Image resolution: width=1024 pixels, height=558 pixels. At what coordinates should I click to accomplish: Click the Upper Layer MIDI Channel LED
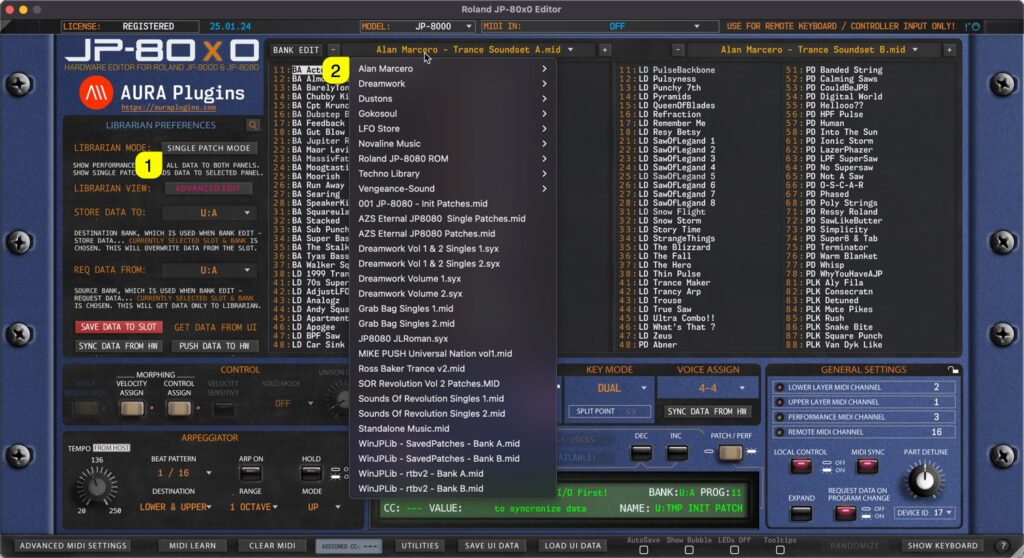[x=779, y=402]
